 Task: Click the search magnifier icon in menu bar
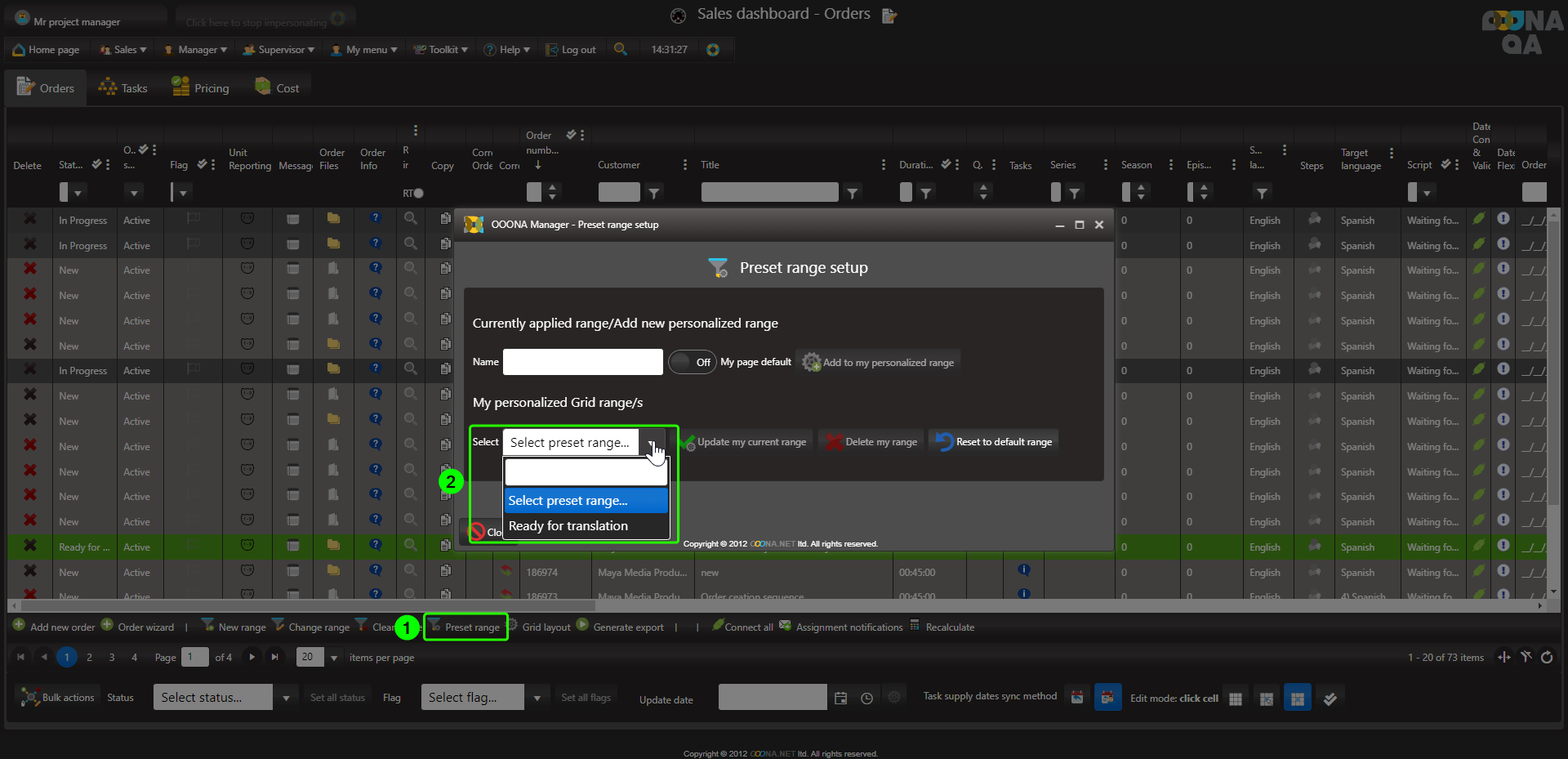tap(621, 49)
